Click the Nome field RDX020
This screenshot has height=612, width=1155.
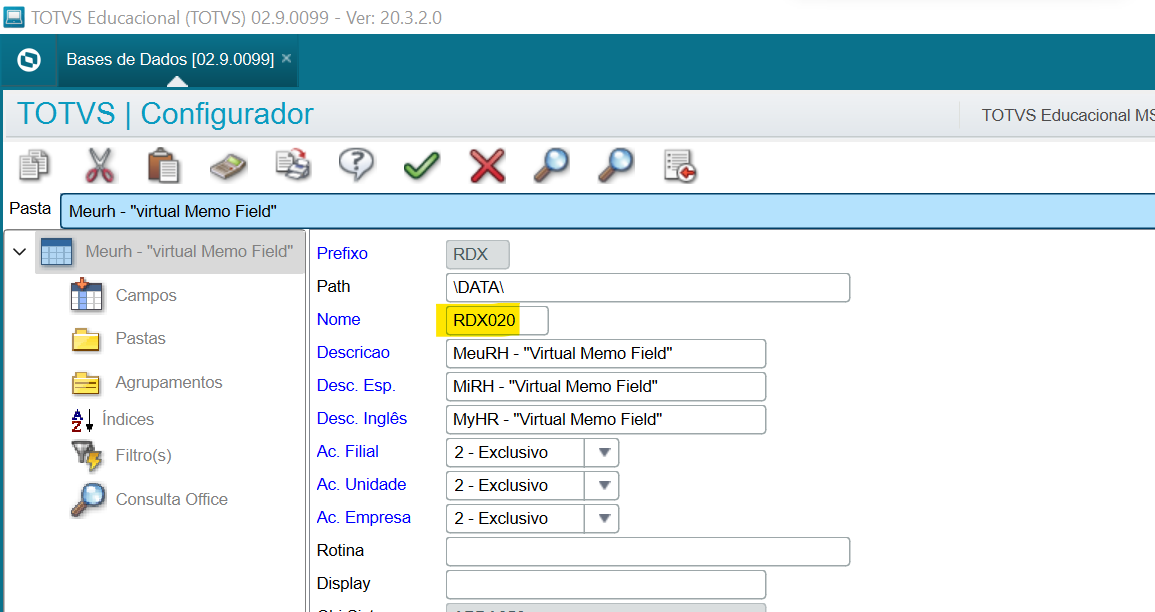click(x=496, y=320)
